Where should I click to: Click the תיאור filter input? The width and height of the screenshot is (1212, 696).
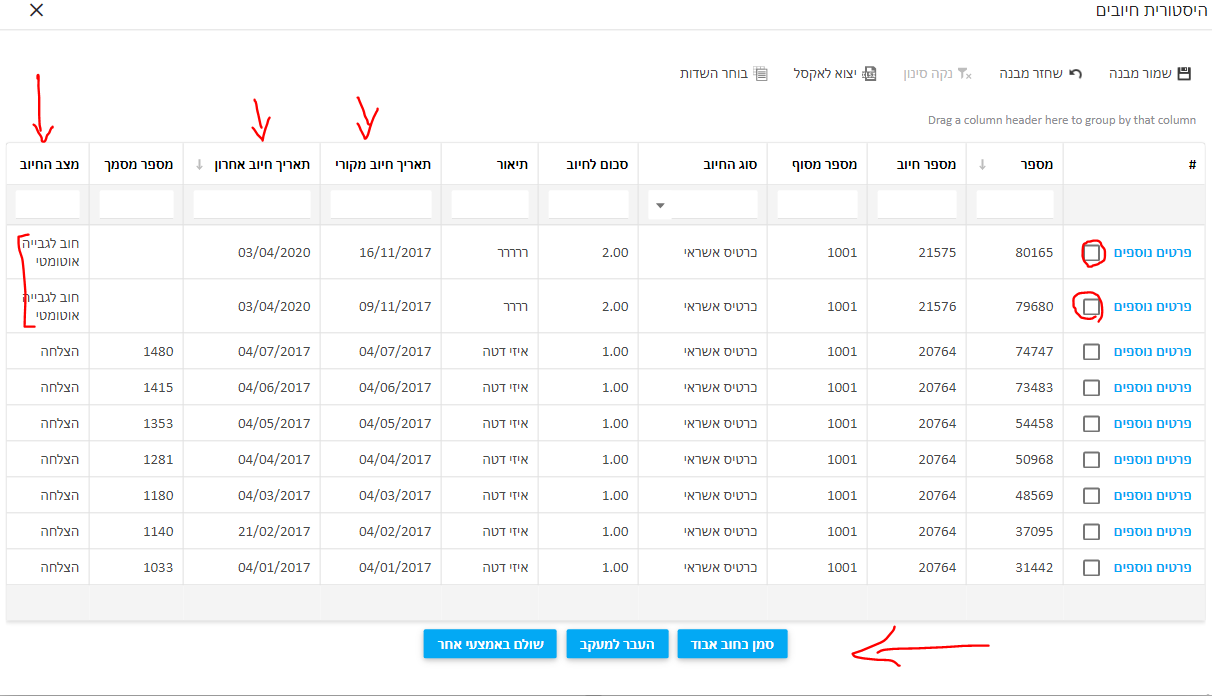(x=490, y=205)
